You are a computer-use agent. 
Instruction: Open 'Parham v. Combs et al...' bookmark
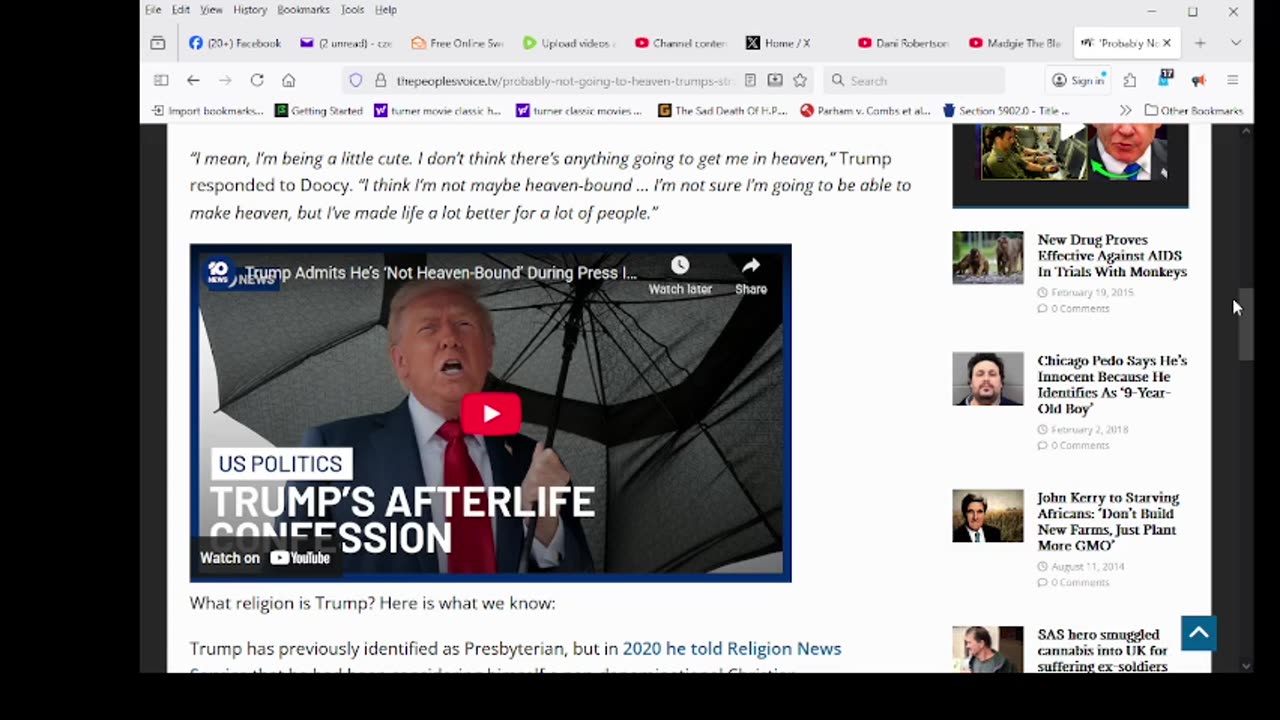(866, 111)
